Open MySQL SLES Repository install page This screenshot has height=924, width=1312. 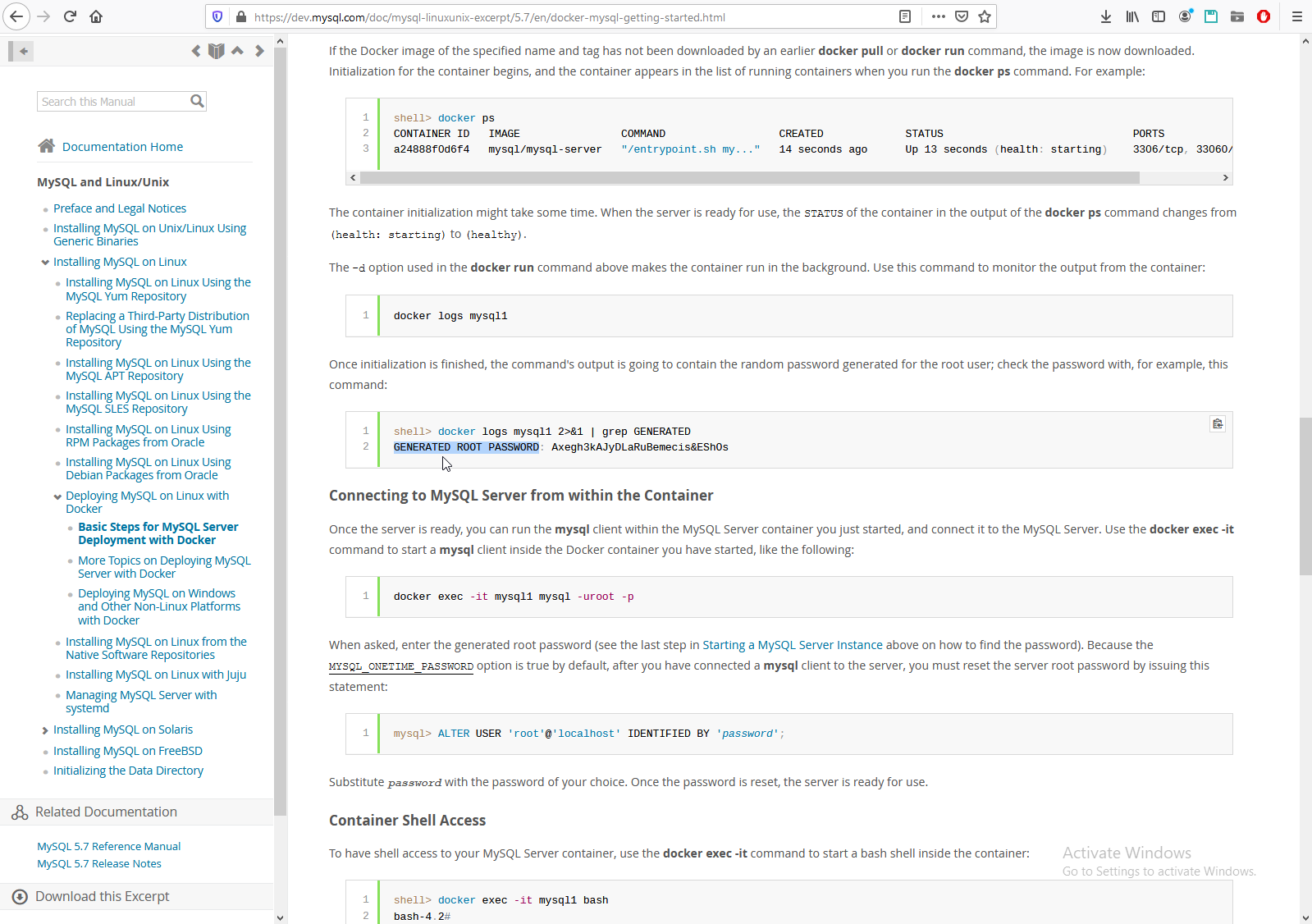click(158, 402)
